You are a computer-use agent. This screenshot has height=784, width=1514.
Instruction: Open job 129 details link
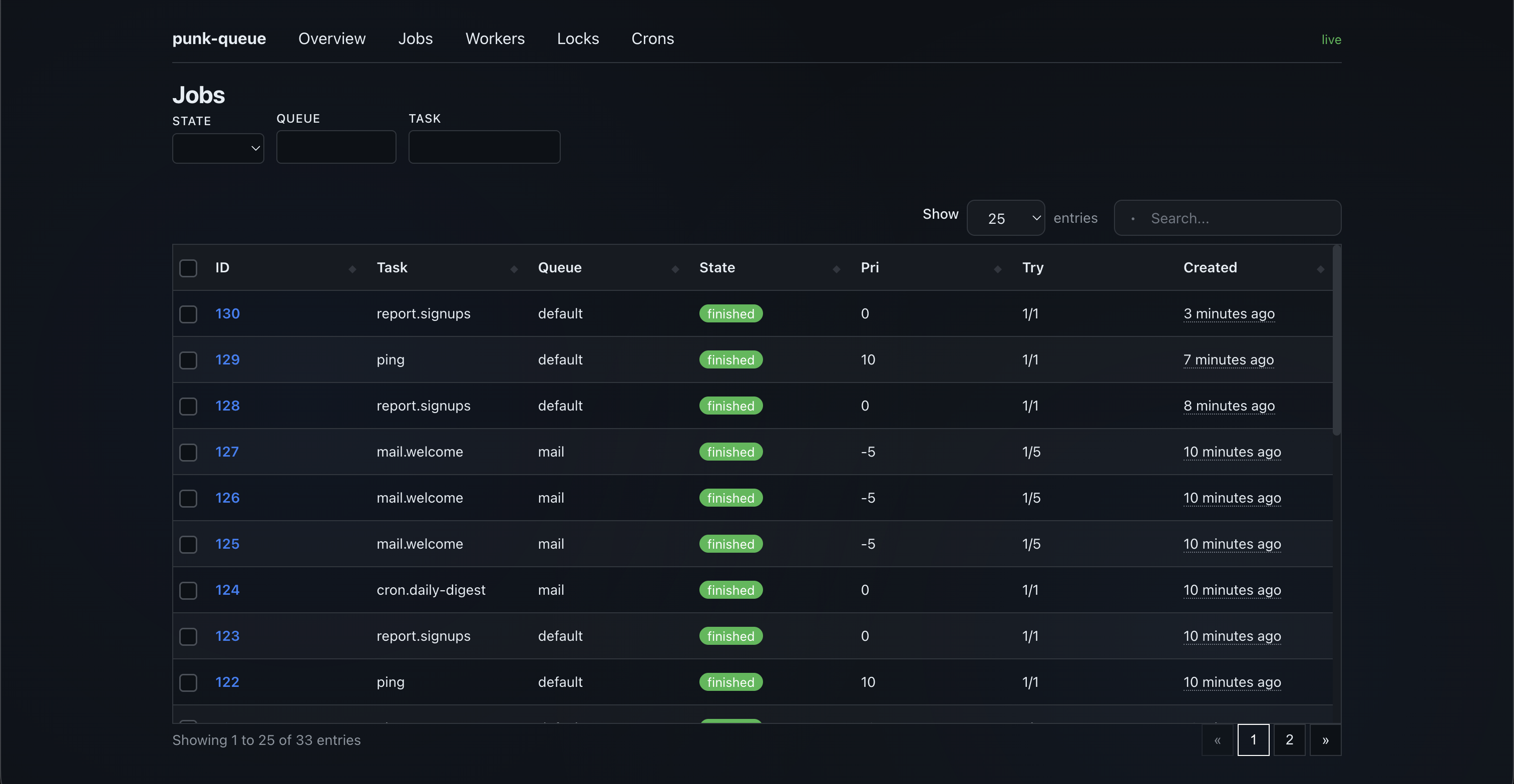tap(227, 359)
